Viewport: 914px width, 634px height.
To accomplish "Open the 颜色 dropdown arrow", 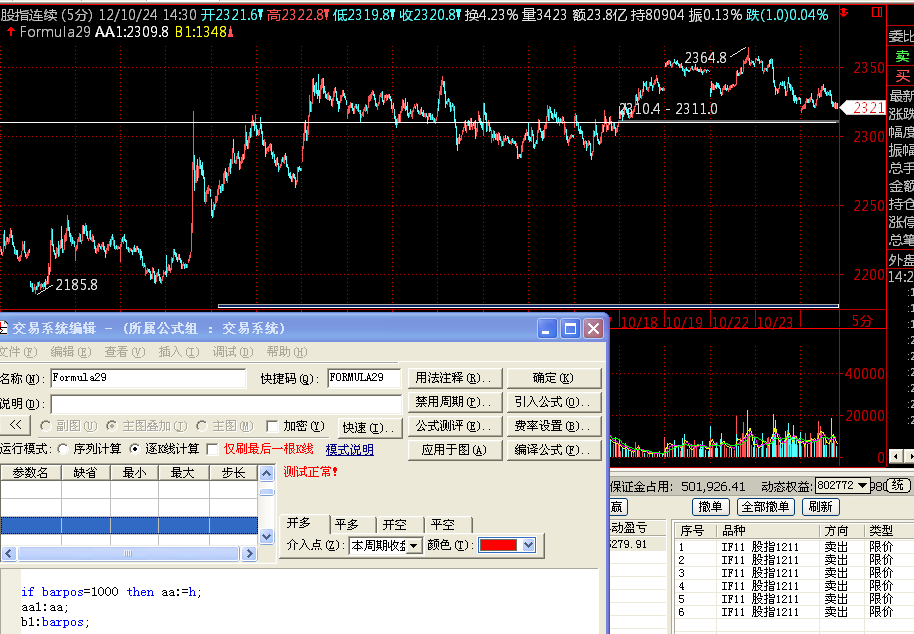I will click(x=528, y=545).
